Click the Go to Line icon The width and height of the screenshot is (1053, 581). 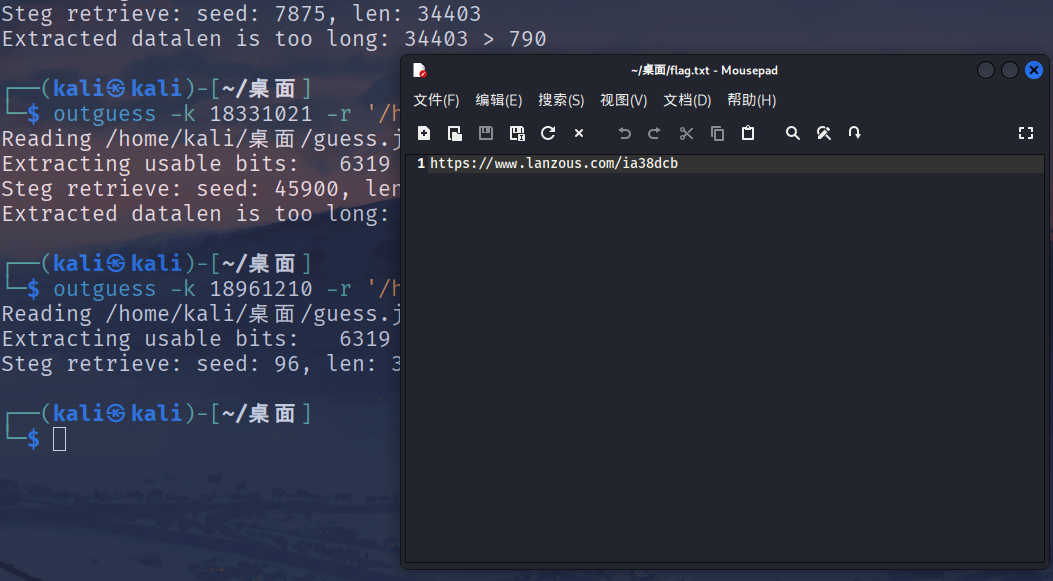(x=855, y=133)
